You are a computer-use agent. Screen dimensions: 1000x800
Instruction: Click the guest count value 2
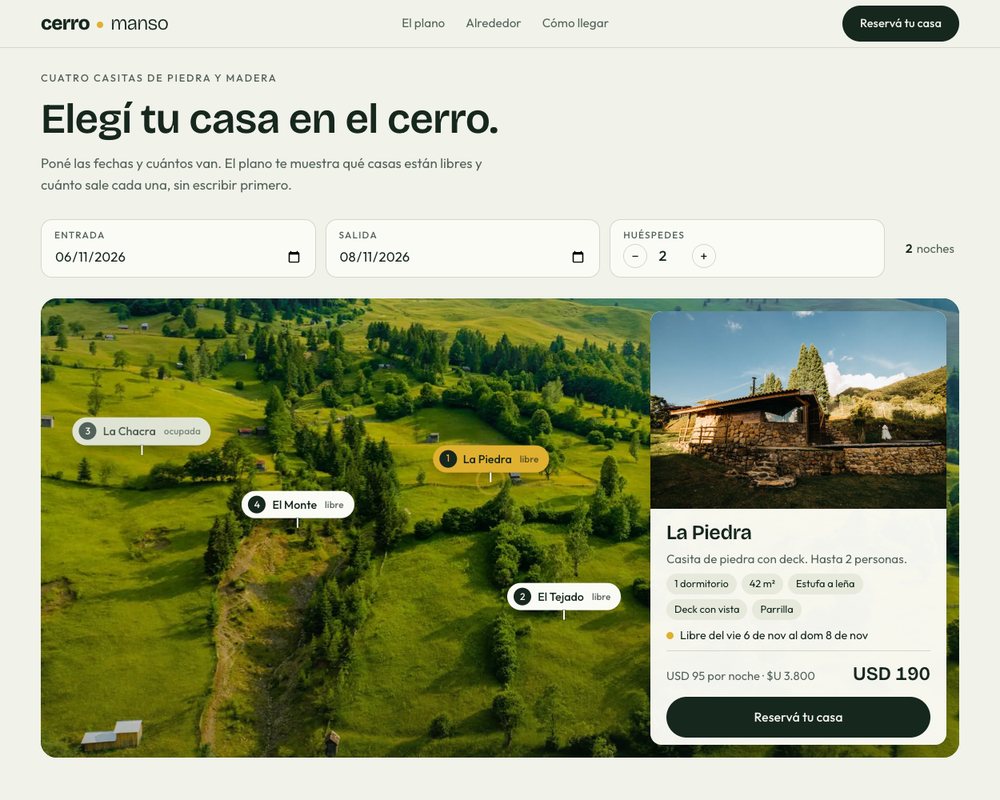pyautogui.click(x=663, y=256)
